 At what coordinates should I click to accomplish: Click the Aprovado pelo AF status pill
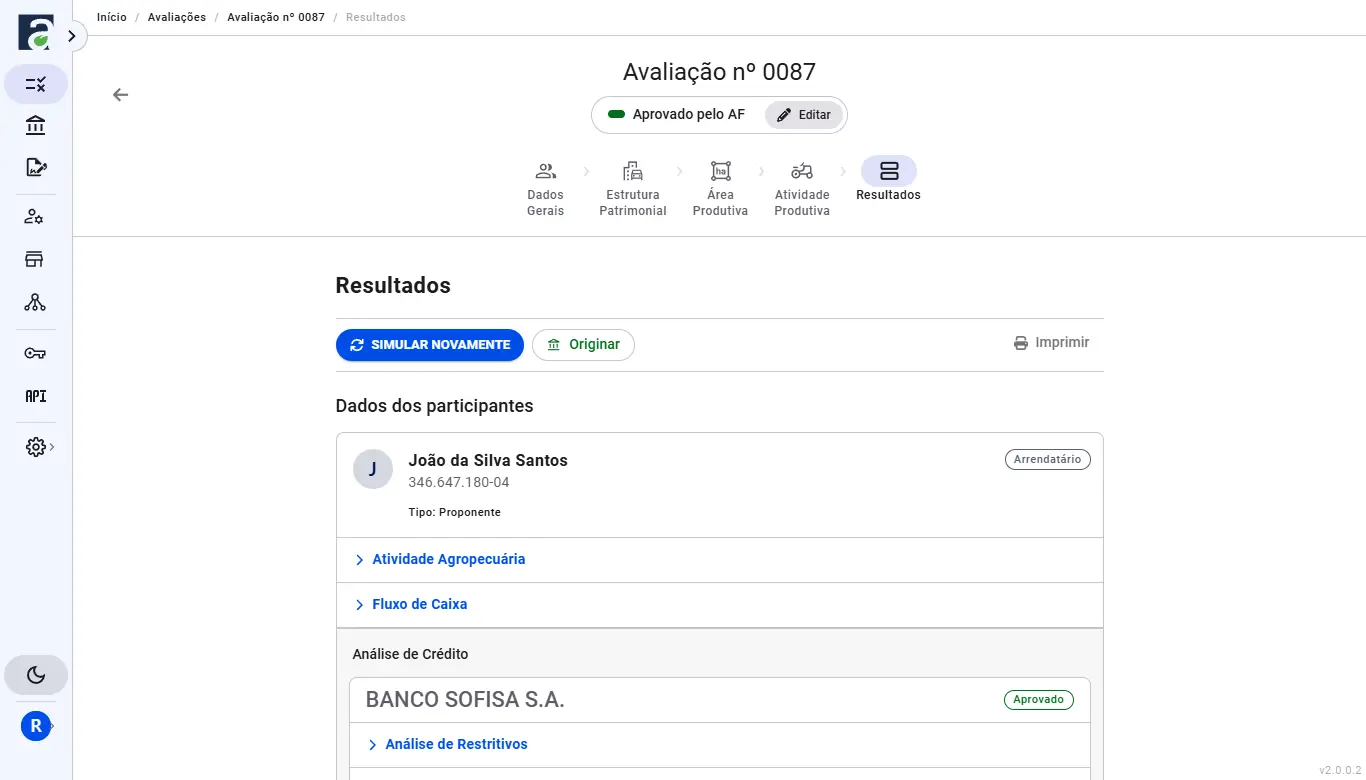(x=679, y=114)
